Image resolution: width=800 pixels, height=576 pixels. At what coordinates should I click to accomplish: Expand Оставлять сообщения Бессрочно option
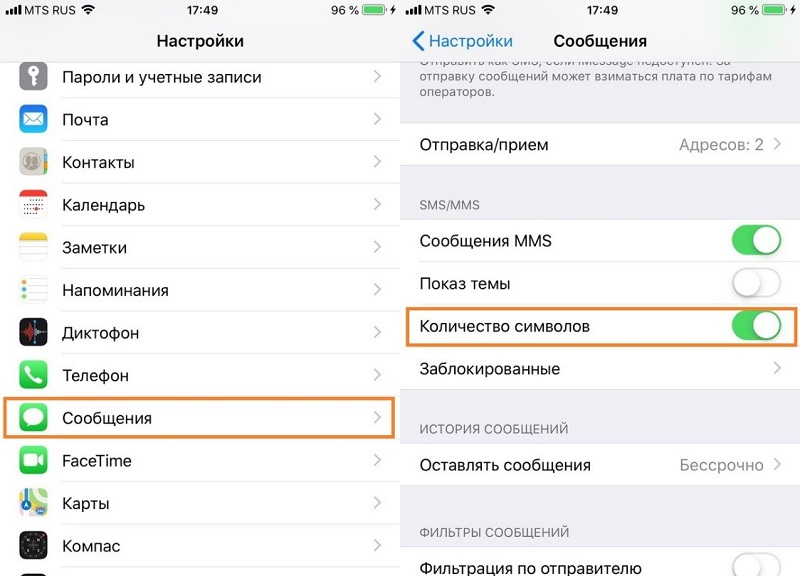(777, 465)
